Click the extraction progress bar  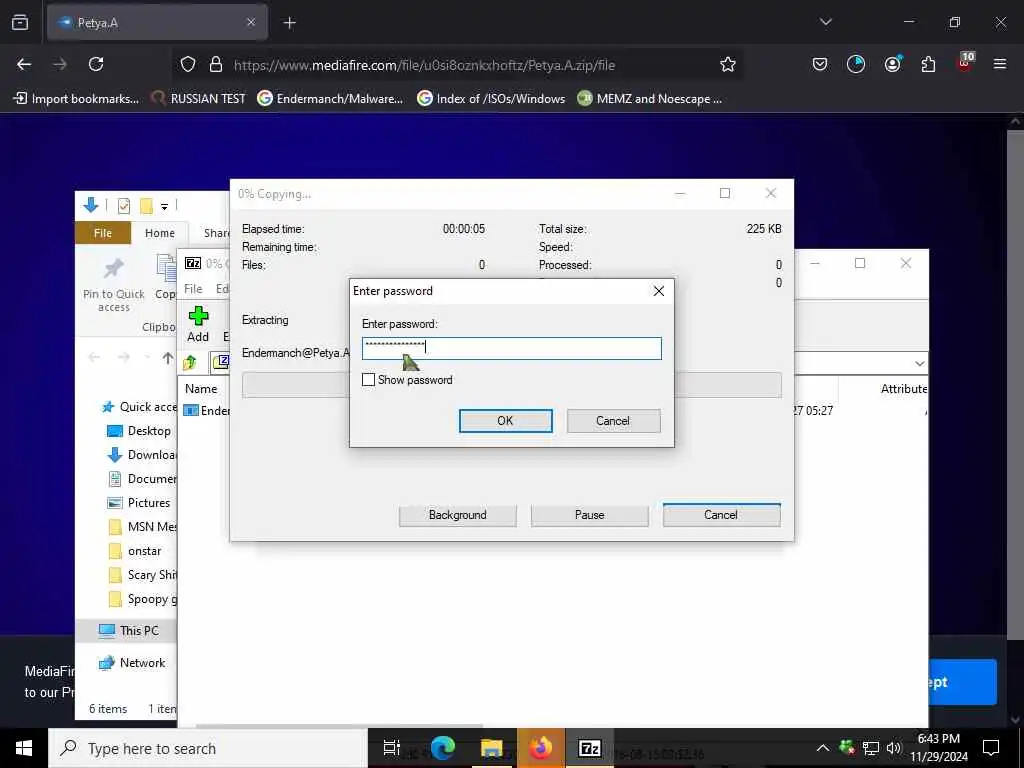pos(511,385)
